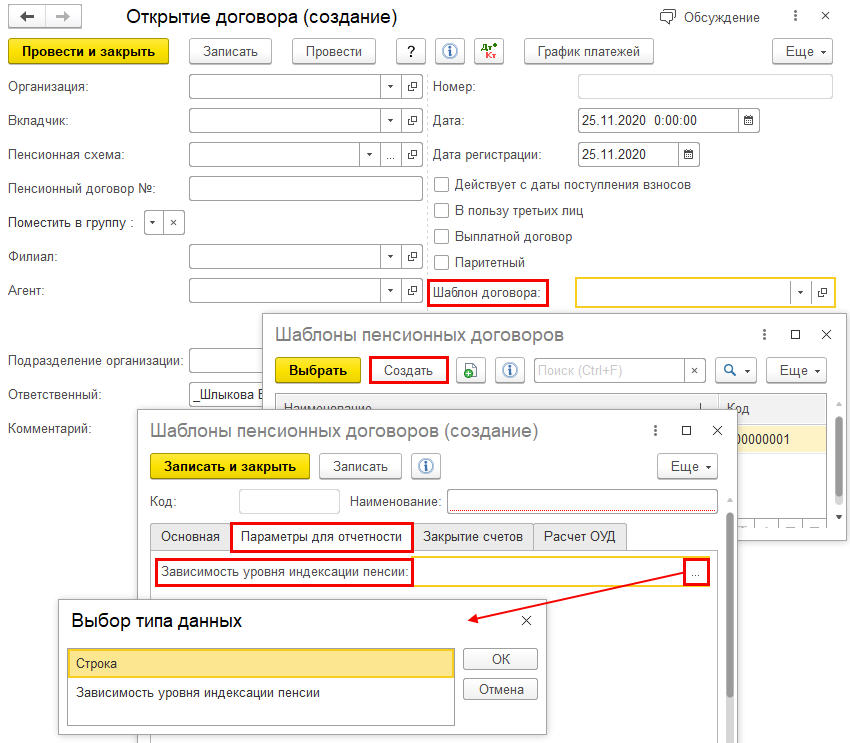Switch to the Закрытие счетов tab
850x743 pixels.
pyautogui.click(x=472, y=537)
